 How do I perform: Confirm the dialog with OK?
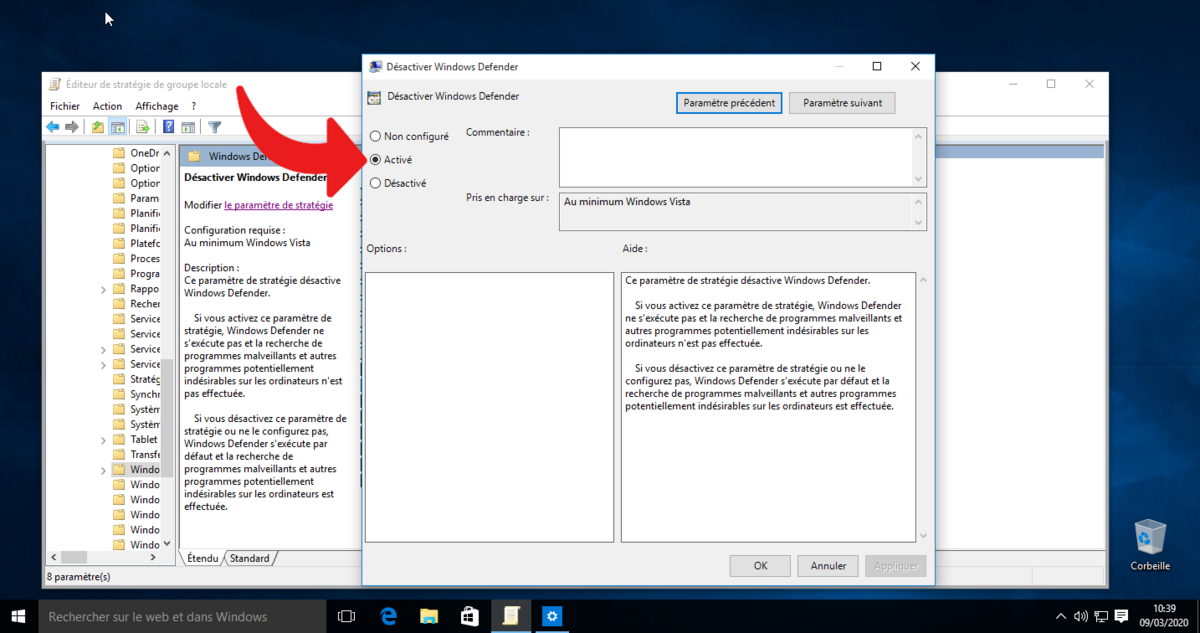coord(760,566)
